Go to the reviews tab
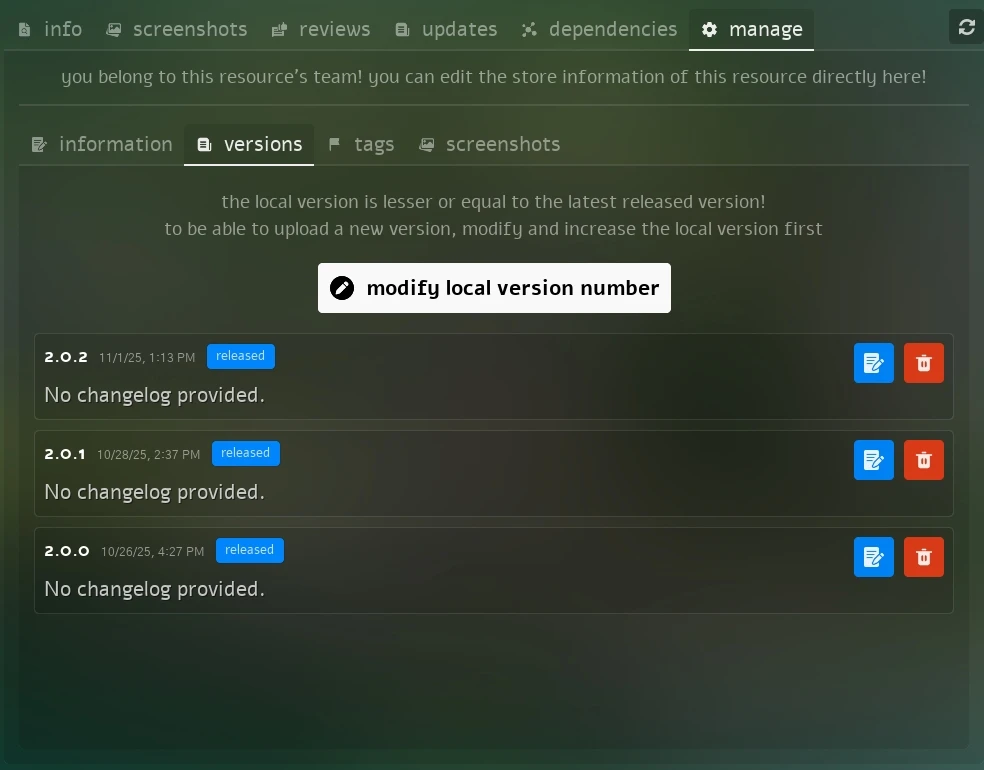This screenshot has width=984, height=770. tap(321, 30)
